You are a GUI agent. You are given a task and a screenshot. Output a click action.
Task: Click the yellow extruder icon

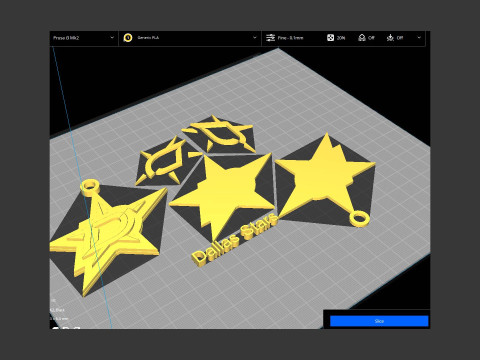coord(128,38)
